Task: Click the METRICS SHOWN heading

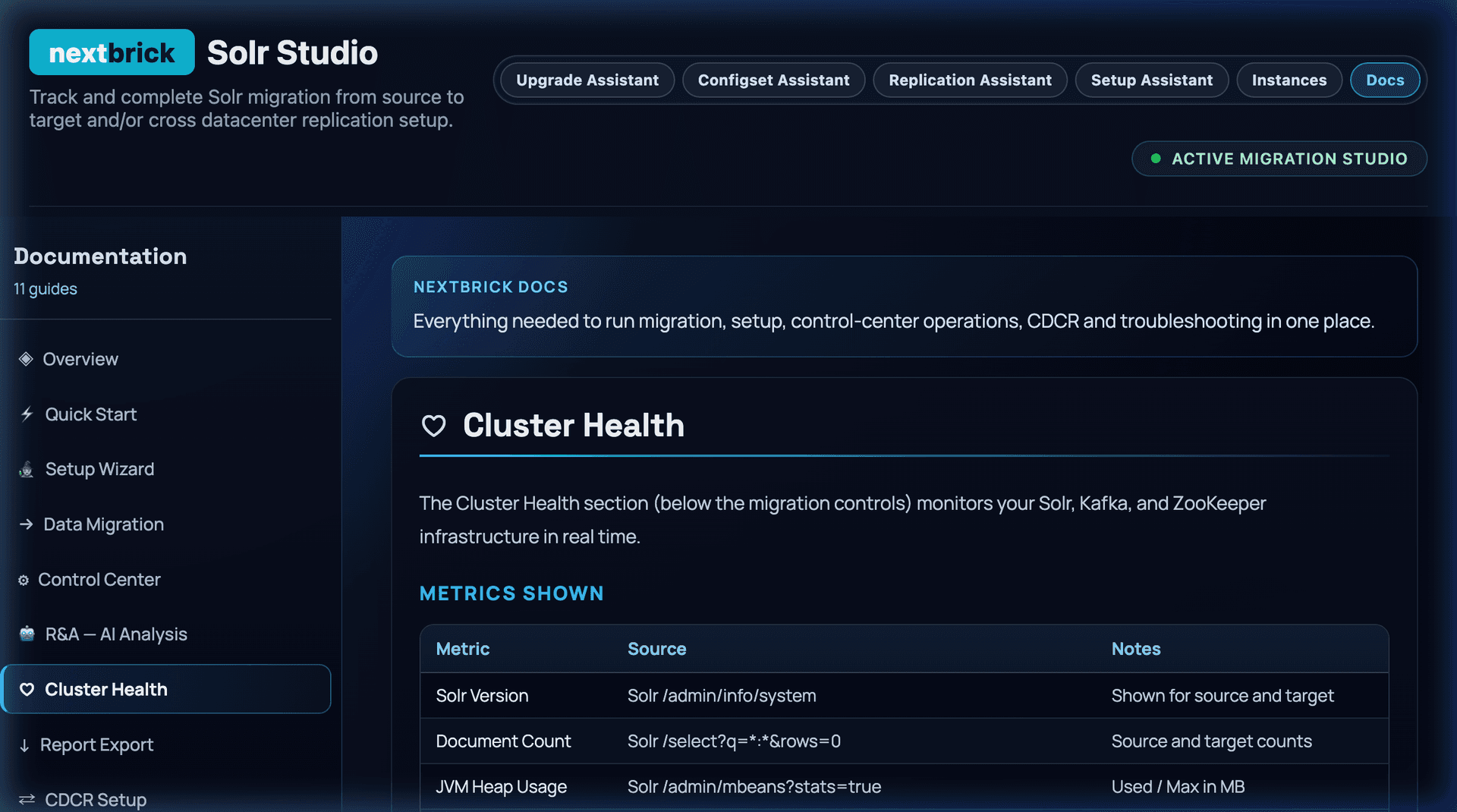Action: coord(511,593)
